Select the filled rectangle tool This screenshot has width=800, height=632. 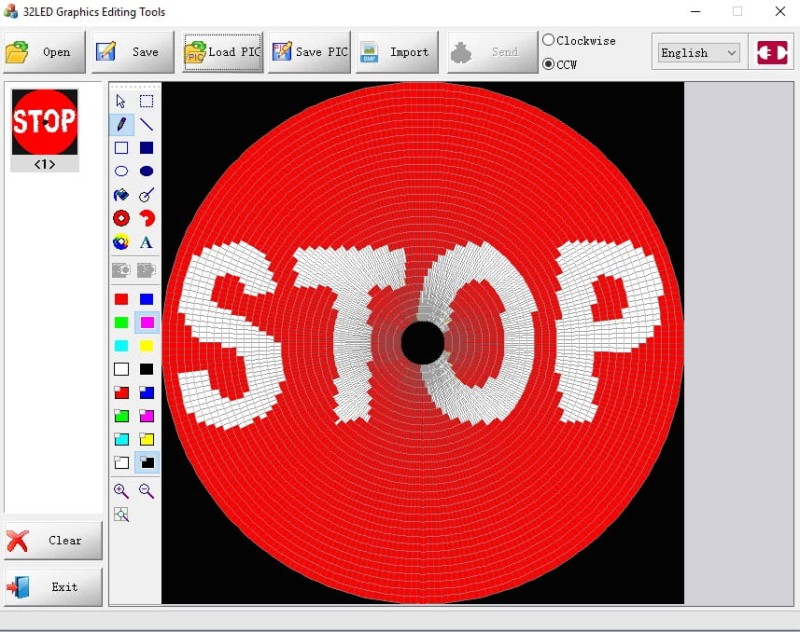146,148
